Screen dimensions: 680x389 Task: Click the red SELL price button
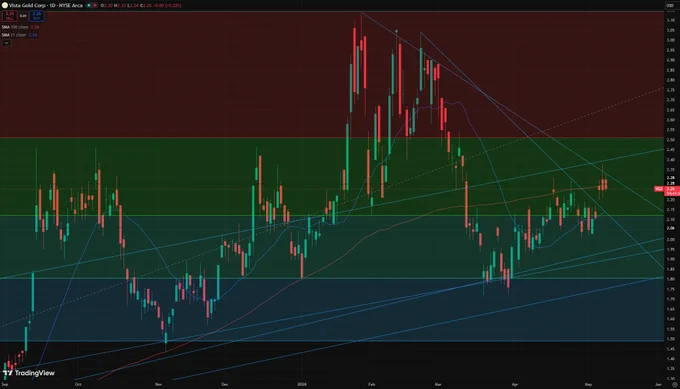[10, 16]
